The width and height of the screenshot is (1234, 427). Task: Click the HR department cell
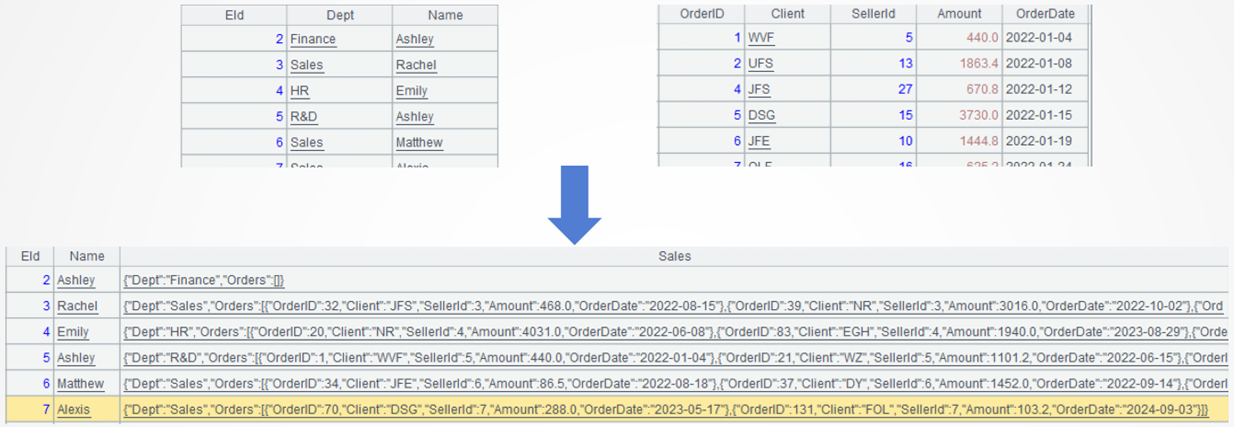pyautogui.click(x=299, y=91)
